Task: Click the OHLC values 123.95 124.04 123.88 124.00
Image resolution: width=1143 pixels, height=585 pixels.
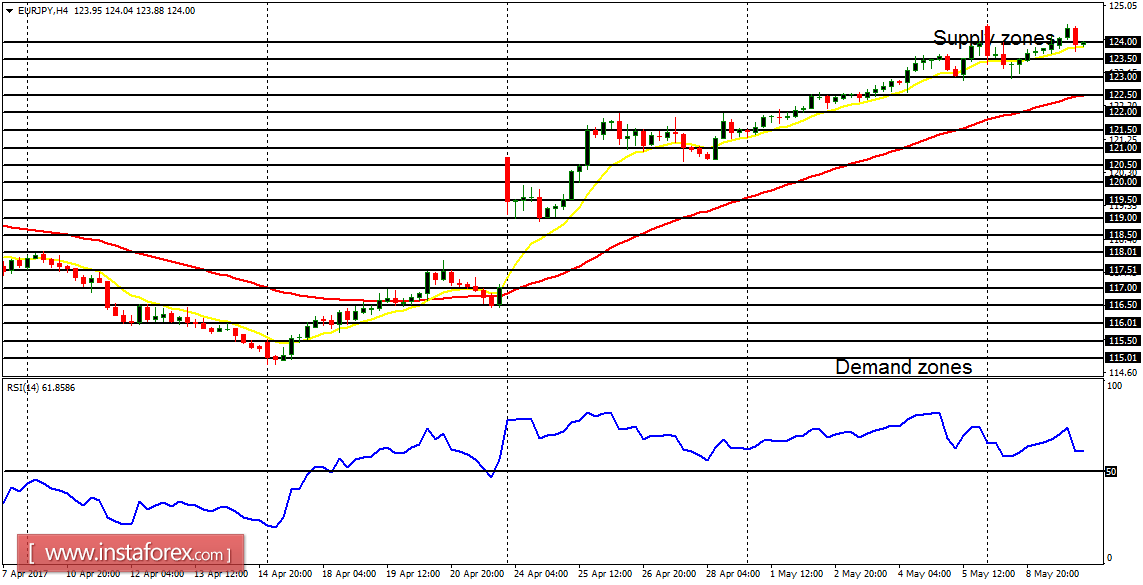Action: coord(135,11)
